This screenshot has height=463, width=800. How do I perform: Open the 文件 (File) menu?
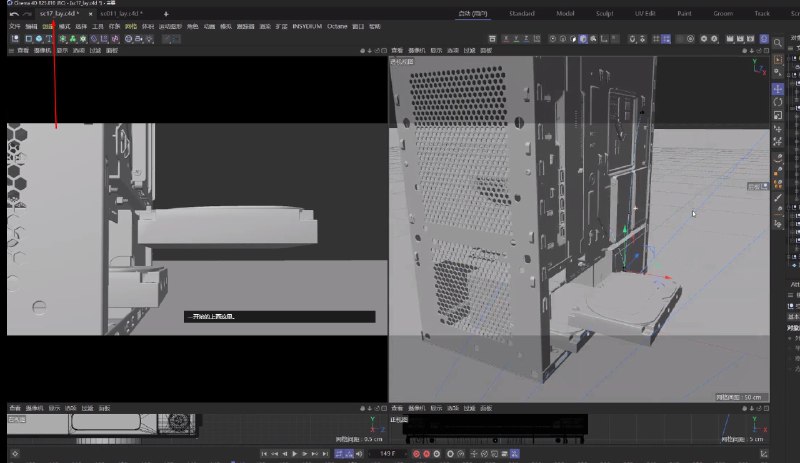point(15,26)
